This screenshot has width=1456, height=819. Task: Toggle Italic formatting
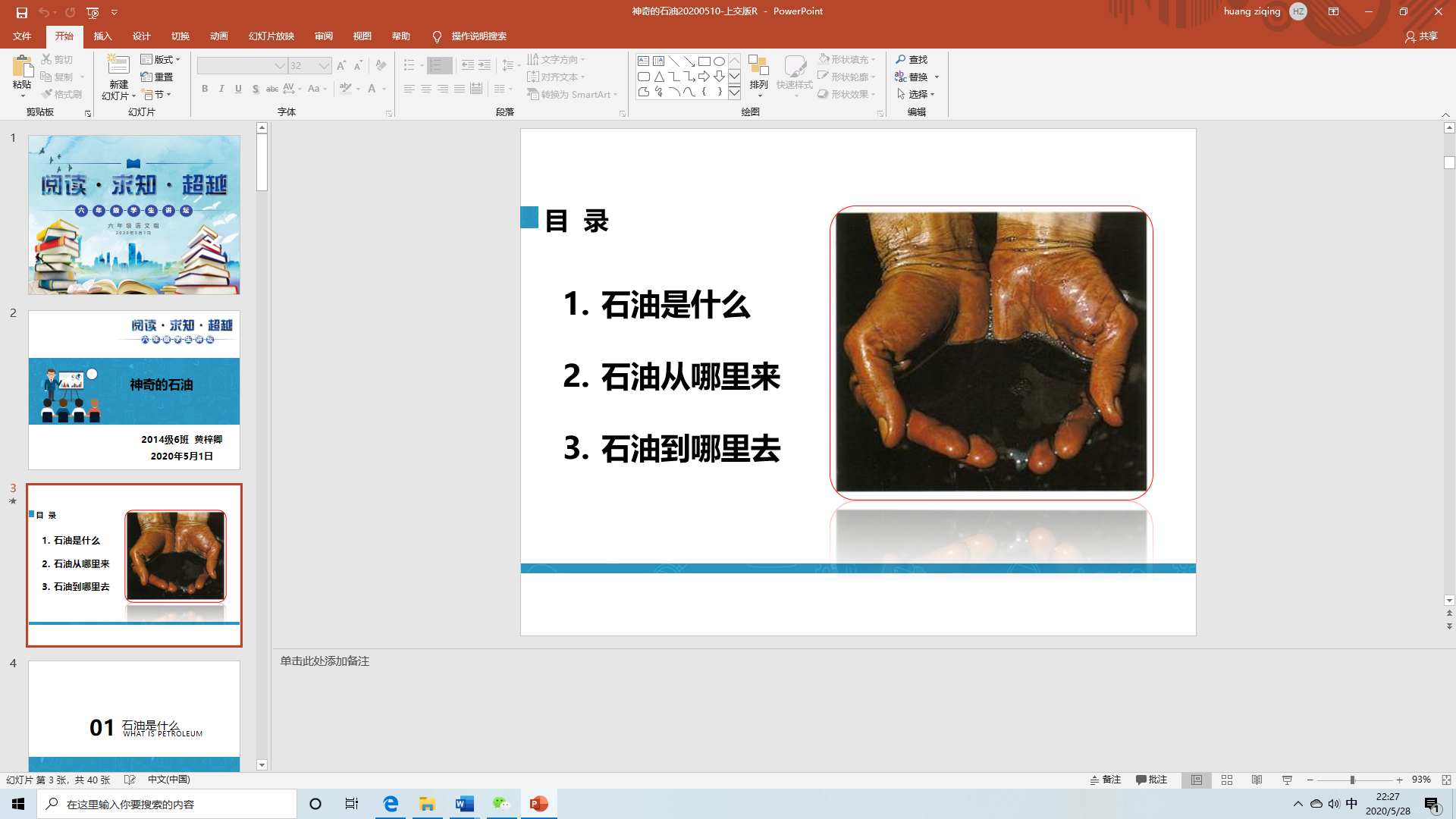(221, 89)
